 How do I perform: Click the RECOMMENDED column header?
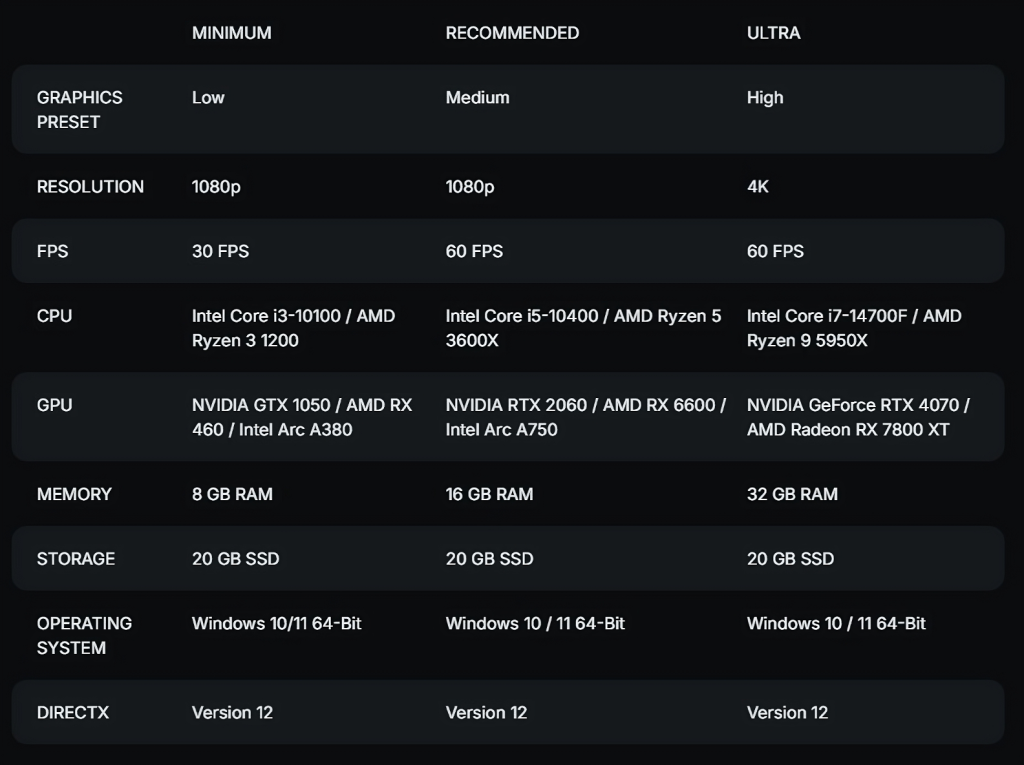coord(512,33)
